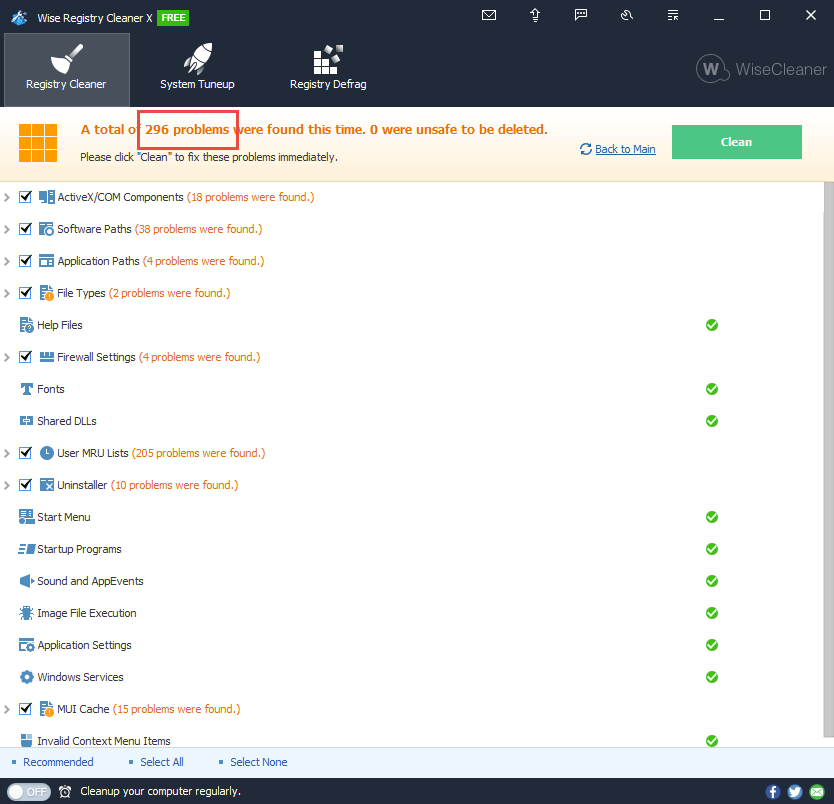This screenshot has height=804, width=834.
Task: Click the Application Settings category icon
Action: [27, 645]
